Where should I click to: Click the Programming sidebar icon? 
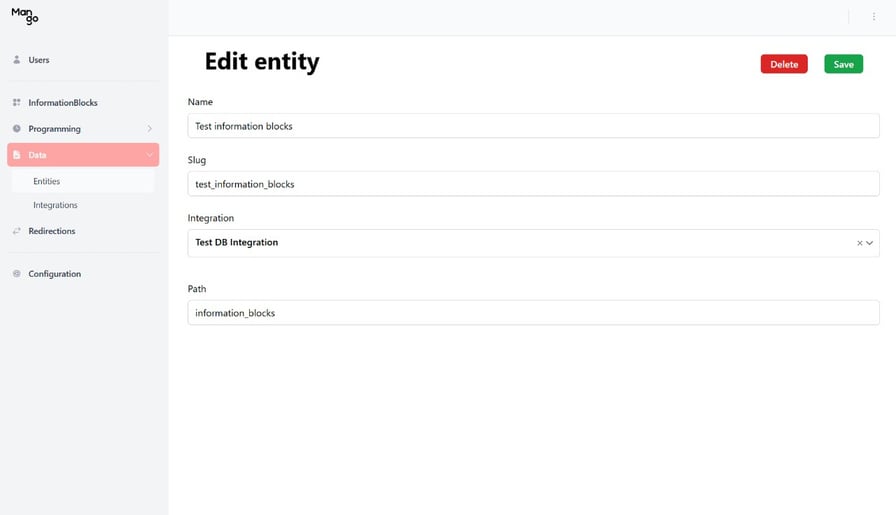17,129
